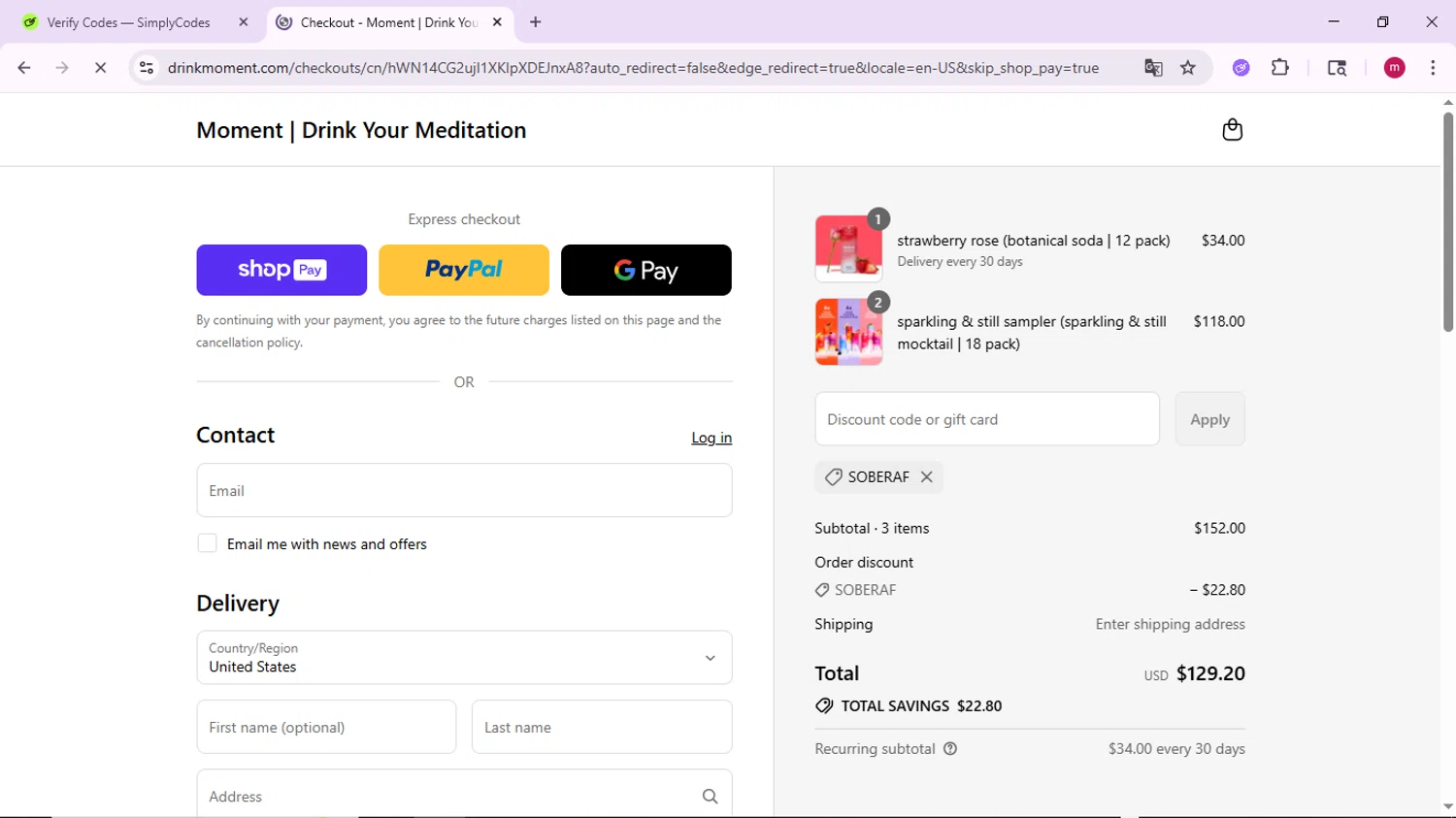Stop page loading with X button
This screenshot has width=1456, height=818.
click(x=100, y=68)
